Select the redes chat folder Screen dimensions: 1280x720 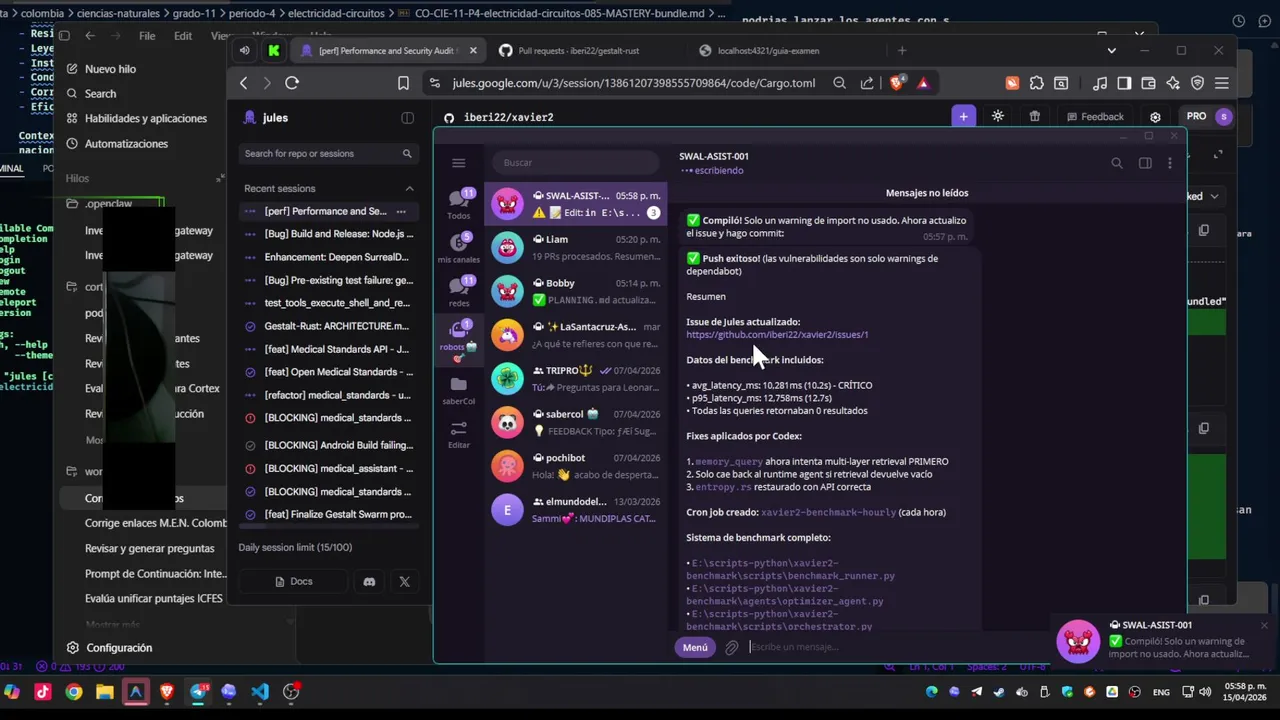pyautogui.click(x=459, y=291)
